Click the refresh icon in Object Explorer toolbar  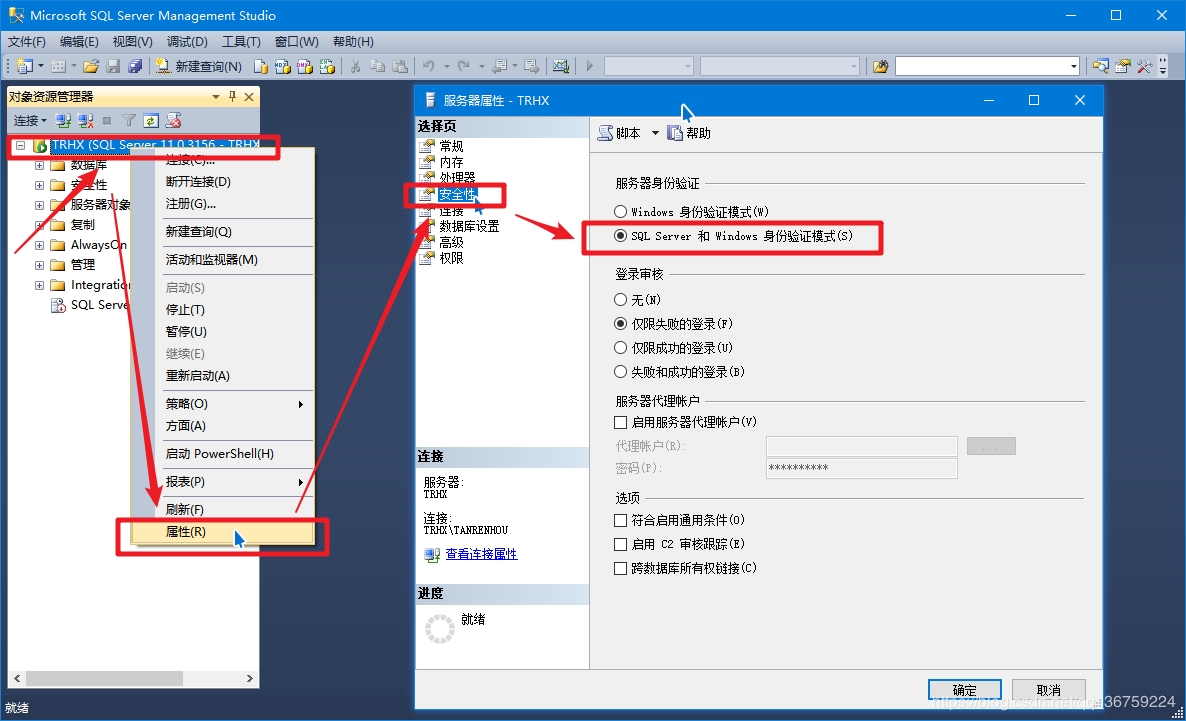pos(150,121)
